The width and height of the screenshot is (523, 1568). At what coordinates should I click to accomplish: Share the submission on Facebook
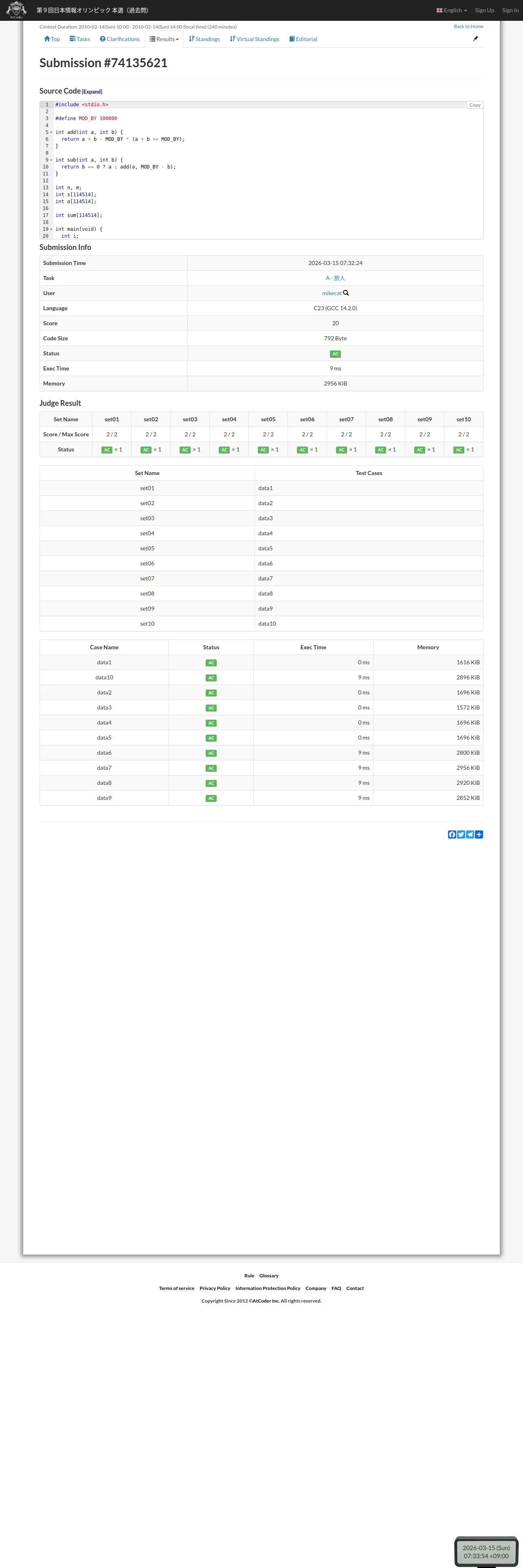452,834
